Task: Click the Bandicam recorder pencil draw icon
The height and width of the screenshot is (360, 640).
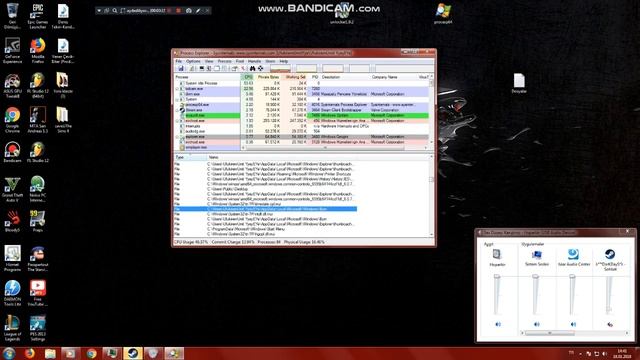Action: tap(198, 11)
